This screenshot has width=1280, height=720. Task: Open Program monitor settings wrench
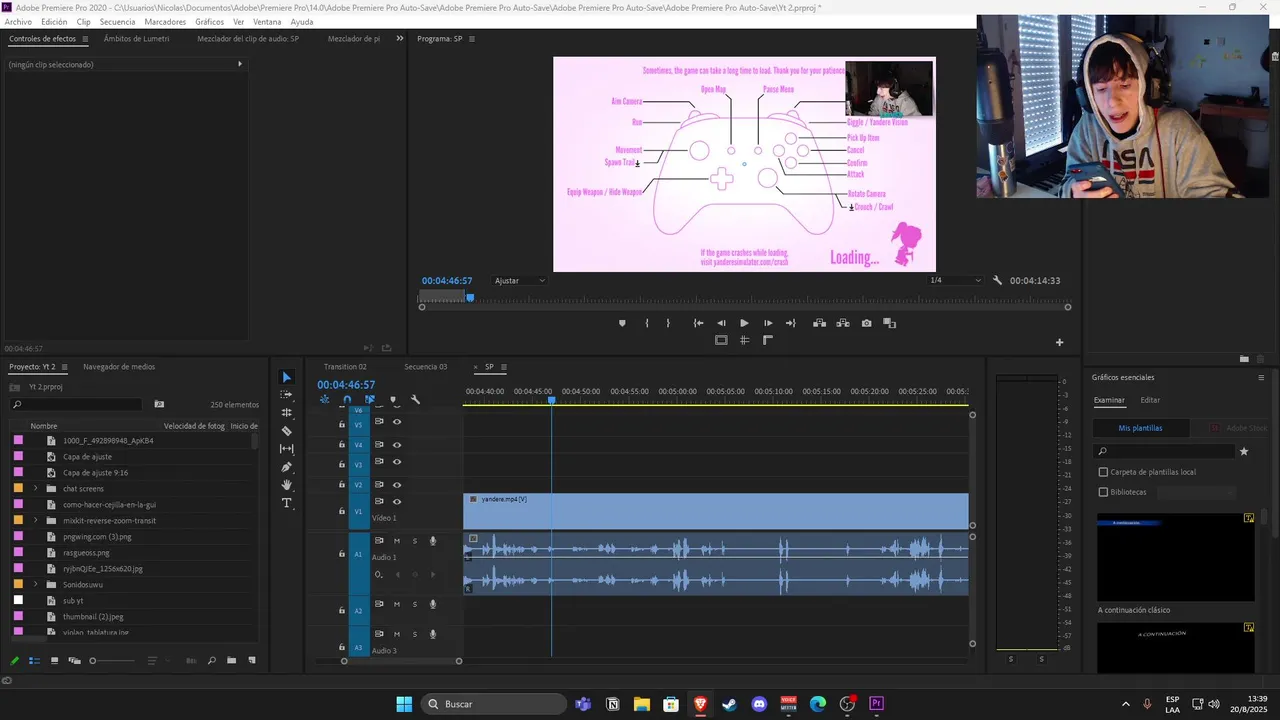click(997, 281)
